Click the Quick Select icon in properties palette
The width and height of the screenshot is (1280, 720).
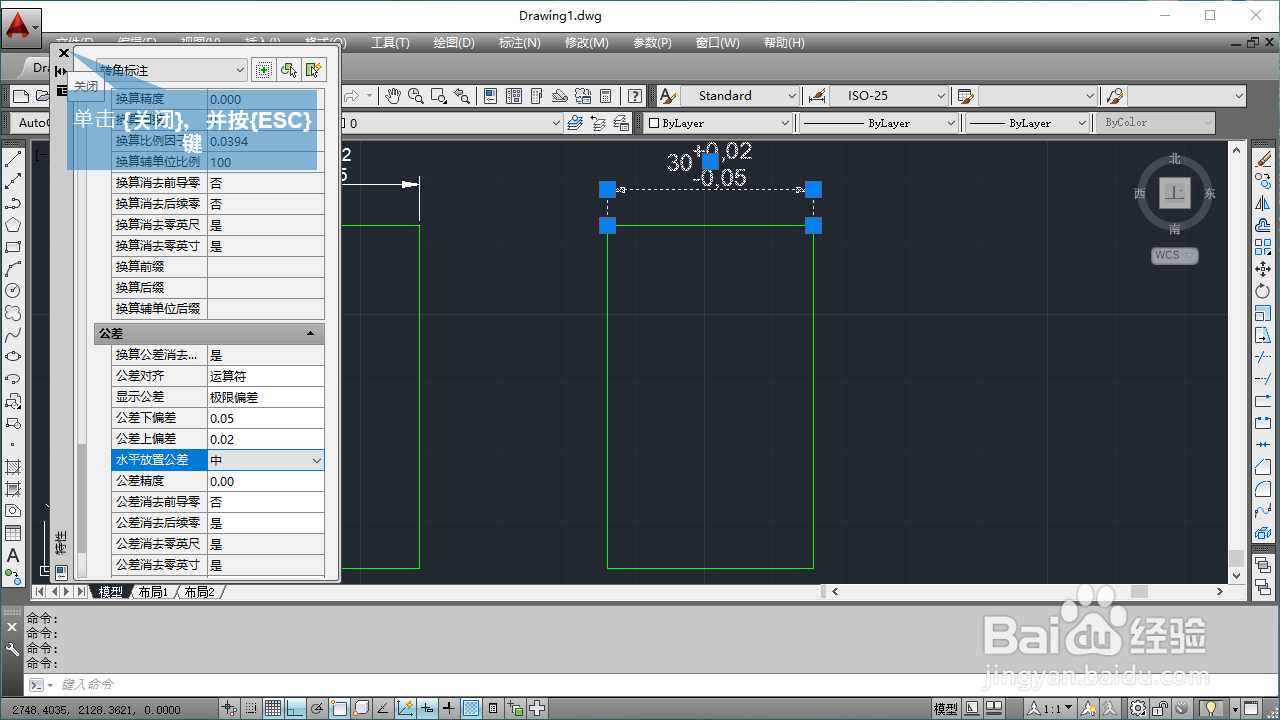(314, 70)
